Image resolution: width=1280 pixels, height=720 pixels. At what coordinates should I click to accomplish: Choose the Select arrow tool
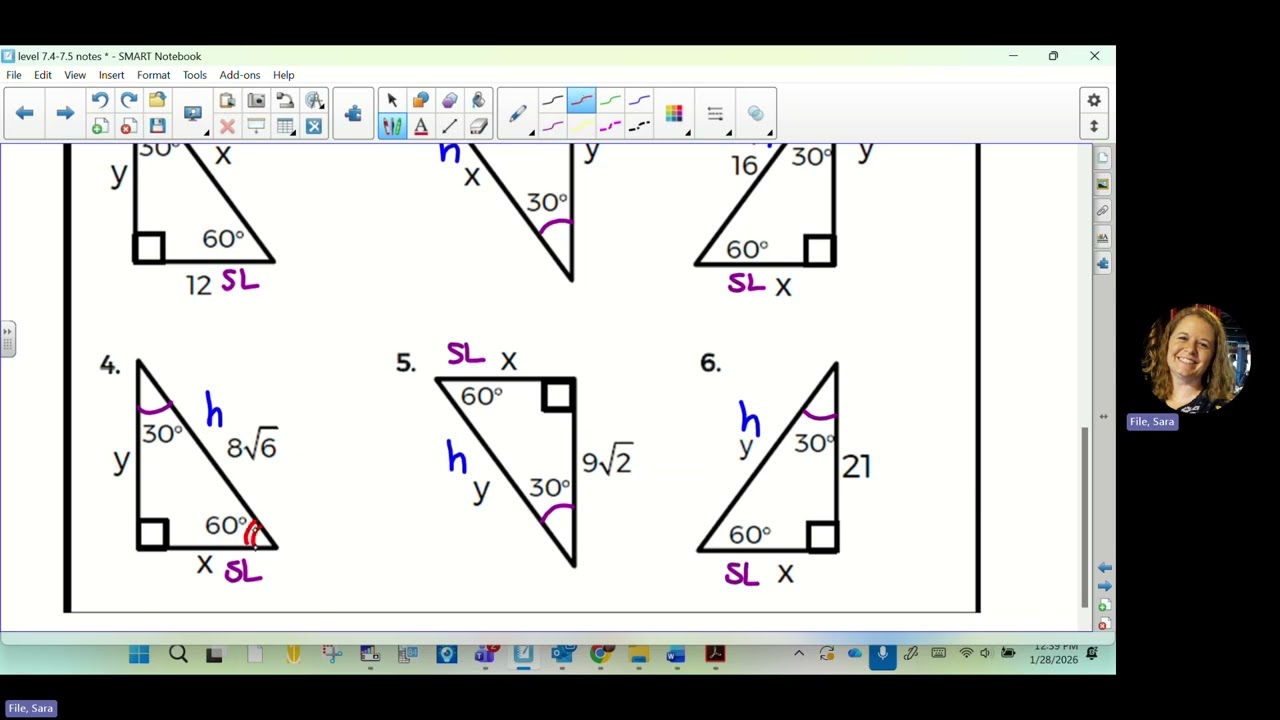(x=392, y=100)
